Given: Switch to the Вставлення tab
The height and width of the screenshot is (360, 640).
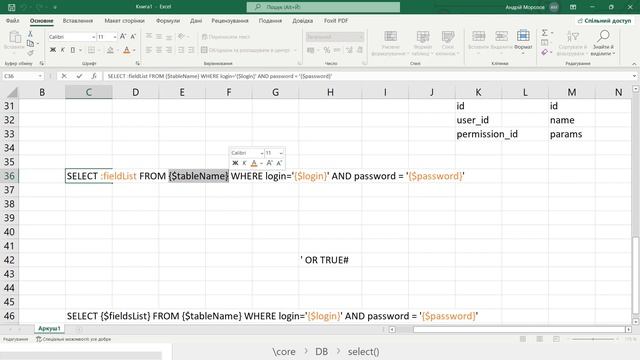Looking at the screenshot, I should tap(78, 20).
